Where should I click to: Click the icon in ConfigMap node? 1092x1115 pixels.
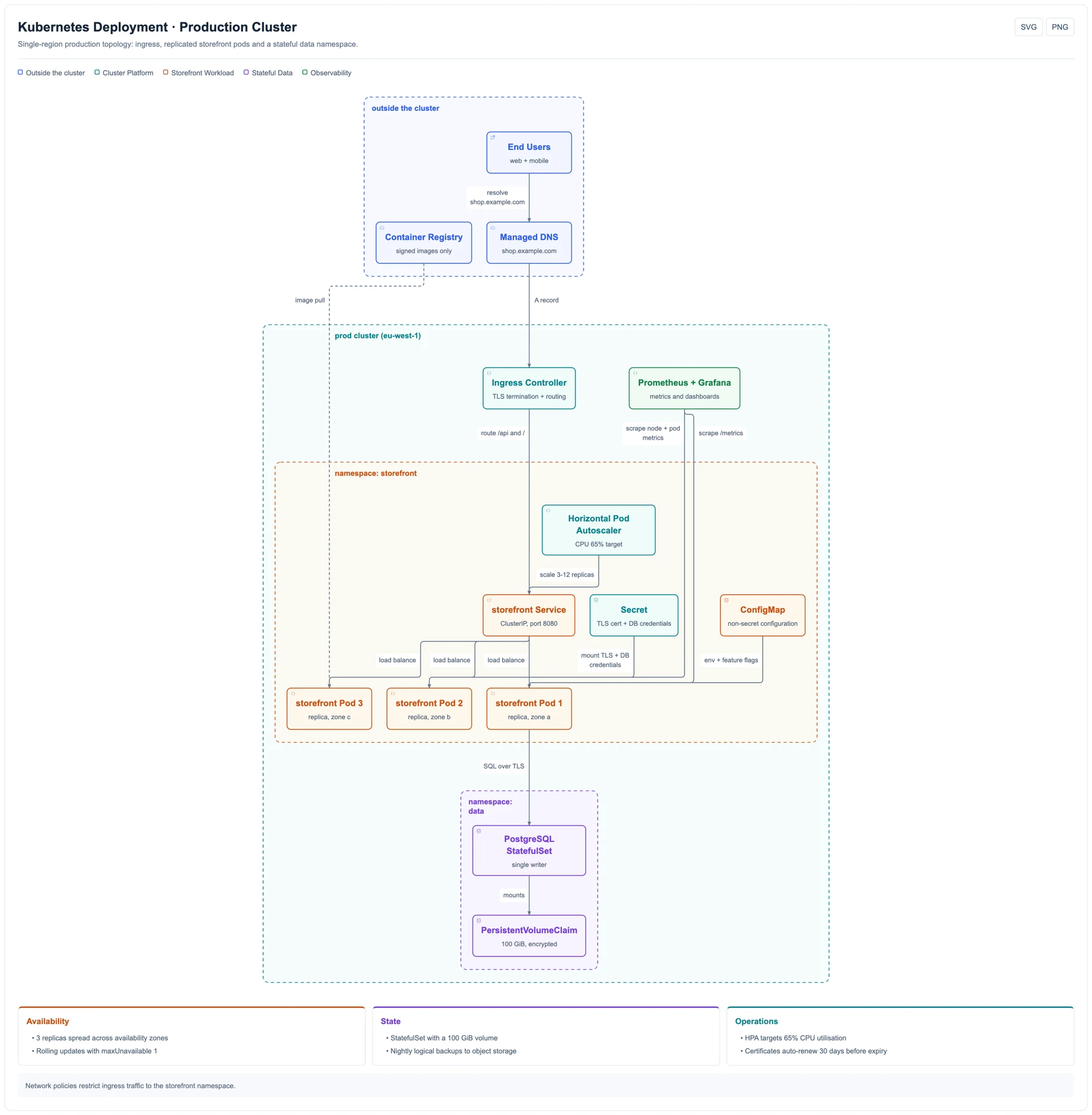726,600
